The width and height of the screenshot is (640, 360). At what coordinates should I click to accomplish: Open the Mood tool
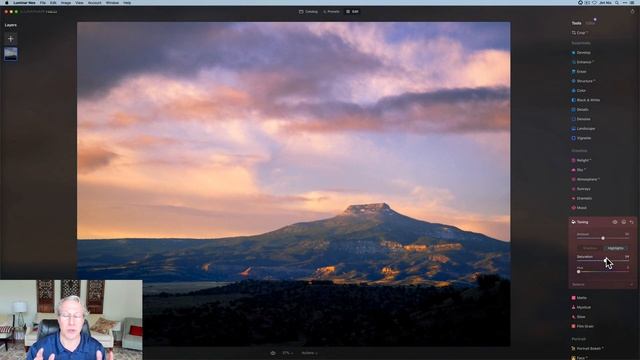coord(579,207)
